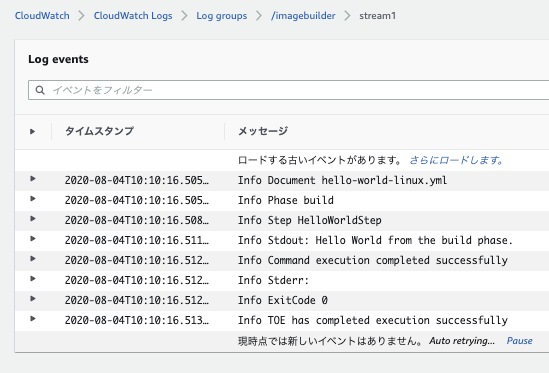Load older events with さらにロードします link

(457, 160)
